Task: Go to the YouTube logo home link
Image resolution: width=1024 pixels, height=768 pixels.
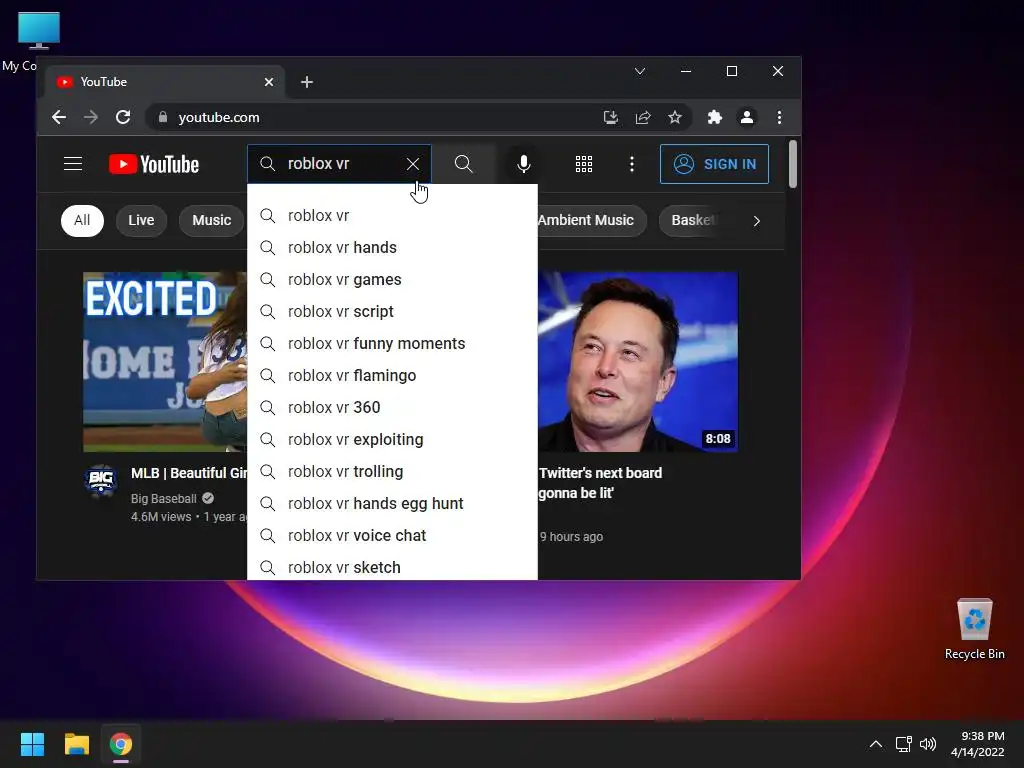Action: [153, 164]
